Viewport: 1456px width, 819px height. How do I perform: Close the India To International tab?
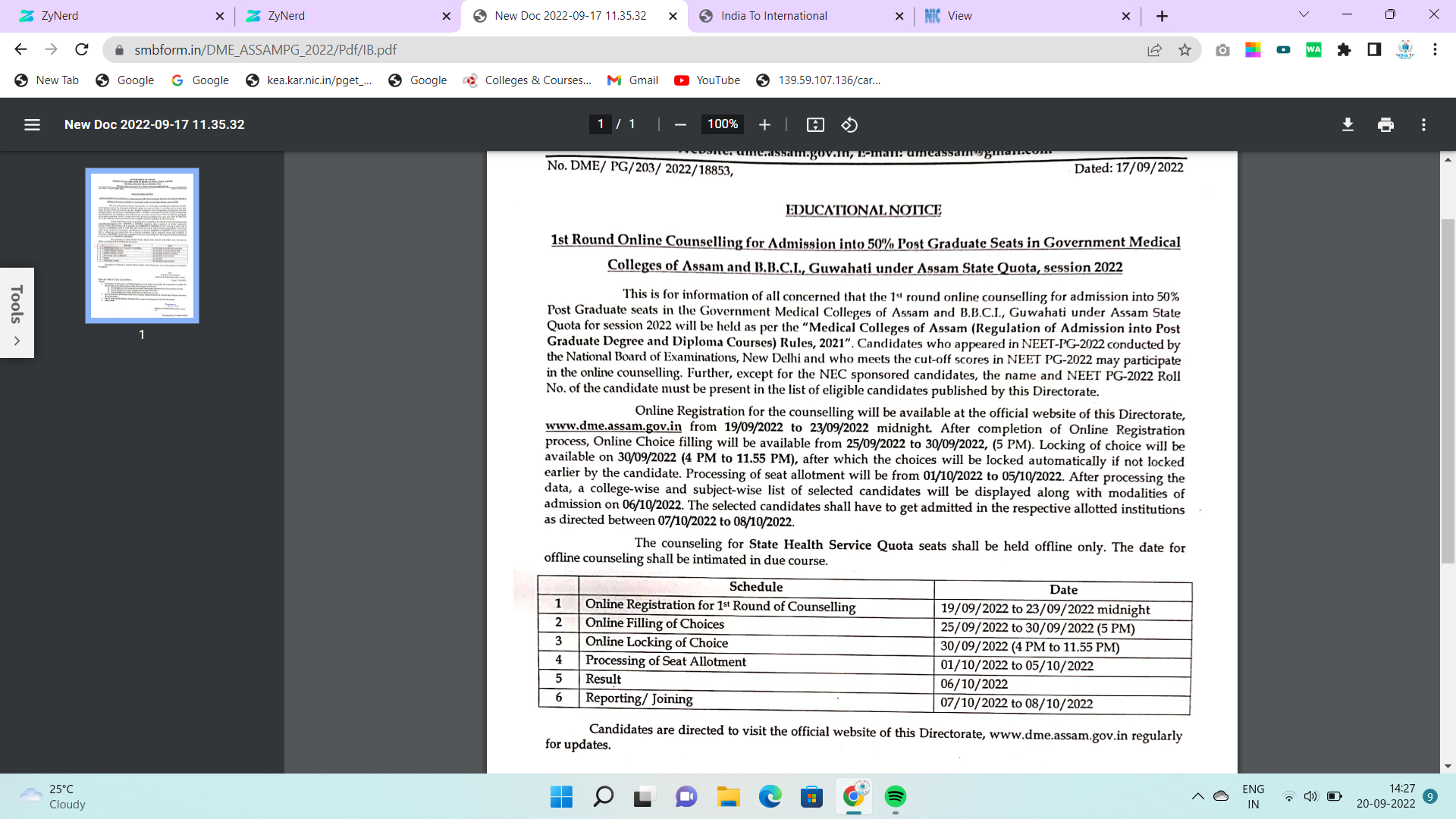click(899, 16)
